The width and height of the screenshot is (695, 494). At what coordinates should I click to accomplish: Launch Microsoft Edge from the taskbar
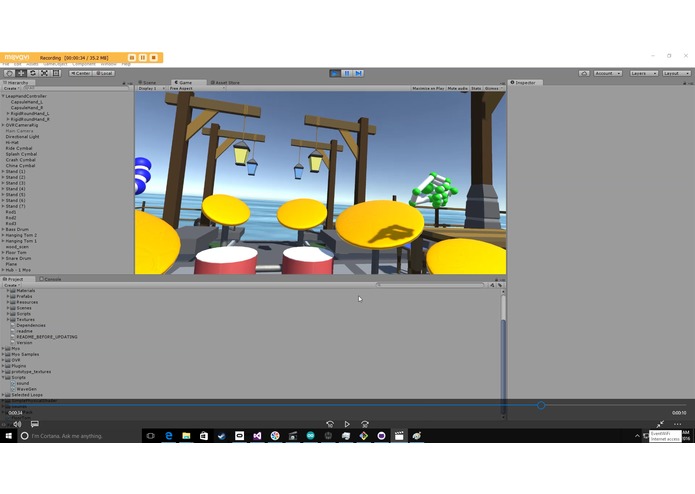click(x=168, y=436)
